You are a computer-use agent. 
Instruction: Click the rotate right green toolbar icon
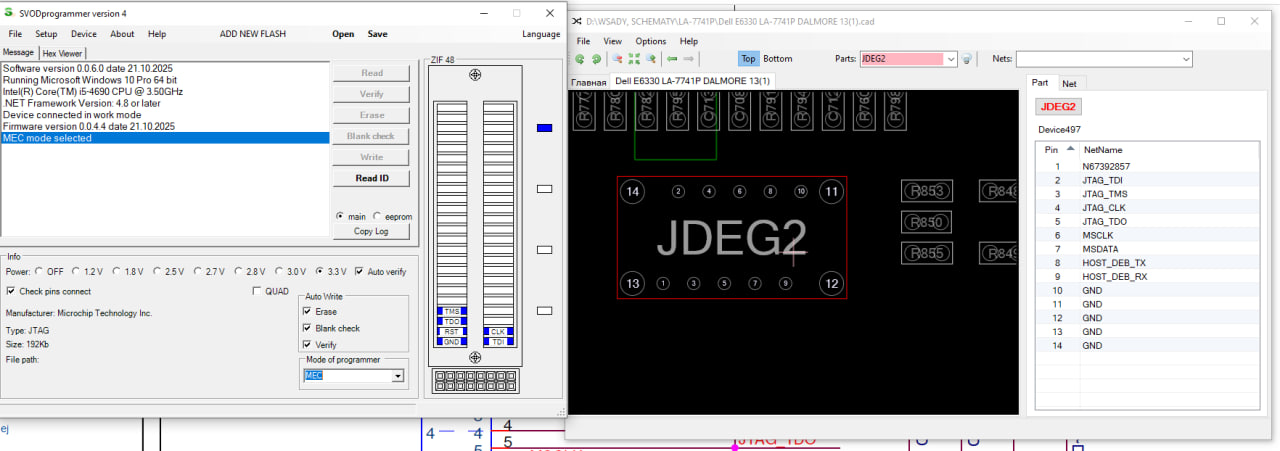(x=597, y=59)
